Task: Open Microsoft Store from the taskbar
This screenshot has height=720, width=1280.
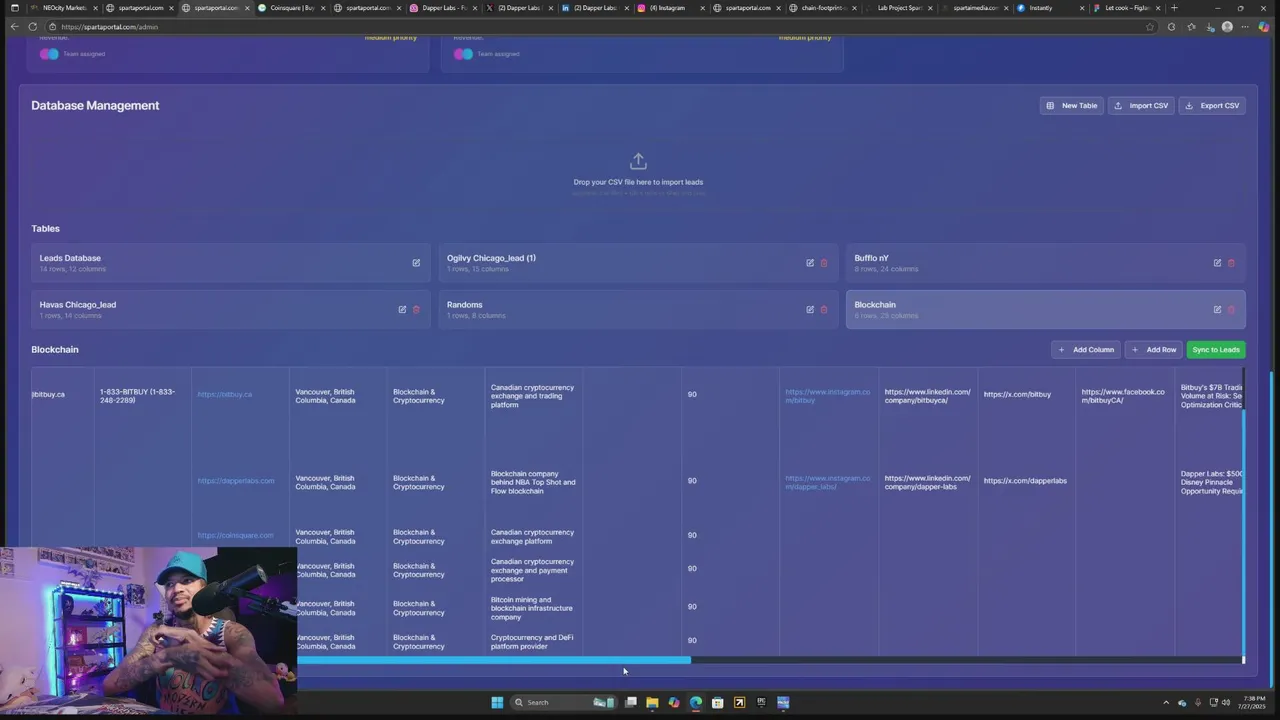Action: (x=718, y=702)
